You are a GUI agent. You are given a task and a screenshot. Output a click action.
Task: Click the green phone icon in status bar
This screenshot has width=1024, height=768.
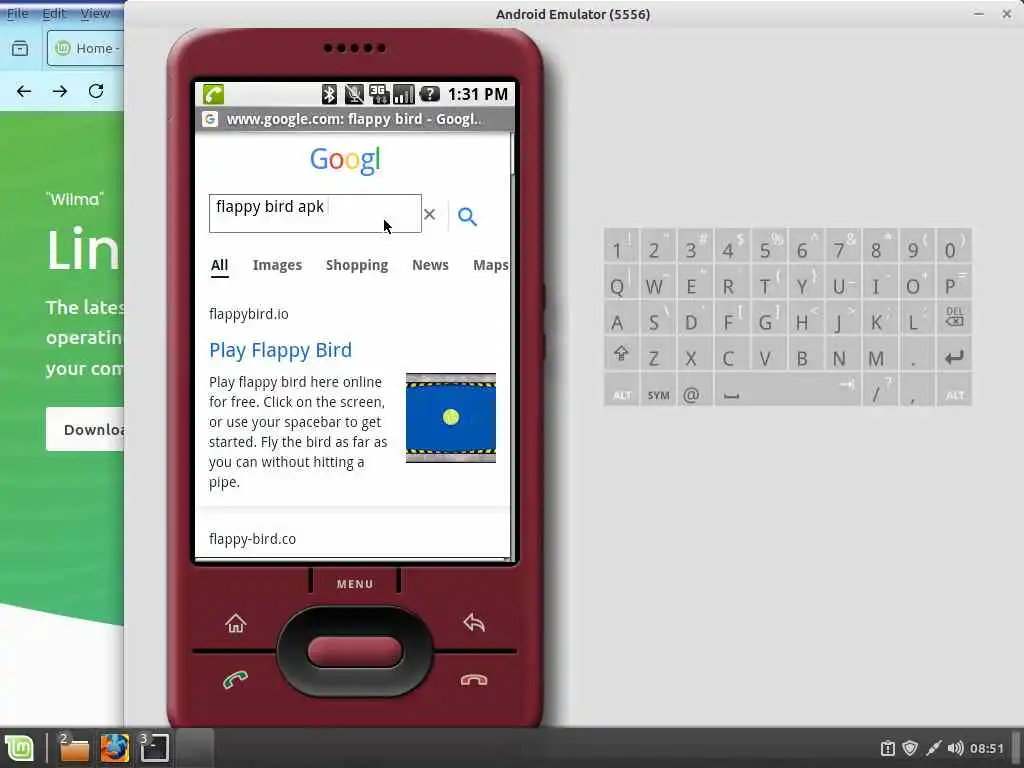point(213,94)
